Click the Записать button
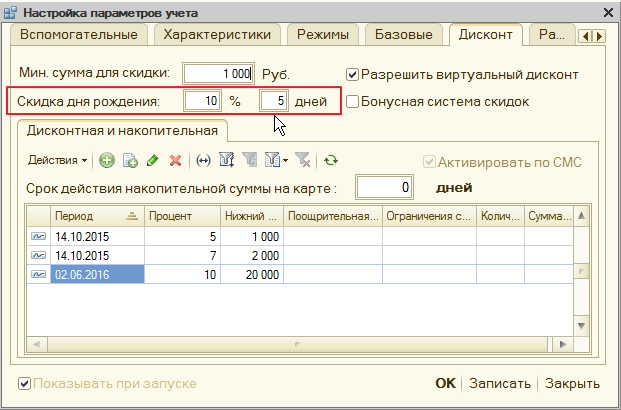Image resolution: width=621 pixels, height=410 pixels. pos(500,383)
